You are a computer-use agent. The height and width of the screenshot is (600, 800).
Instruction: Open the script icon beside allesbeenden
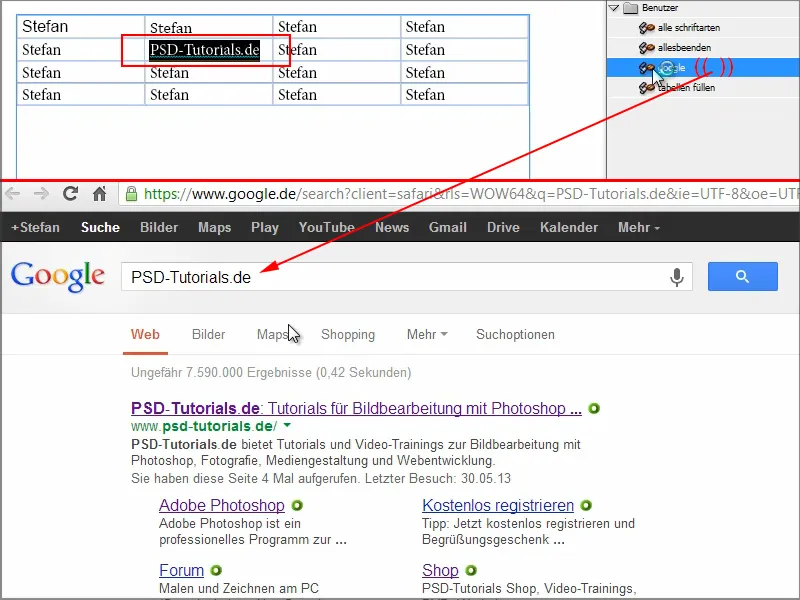(x=646, y=47)
